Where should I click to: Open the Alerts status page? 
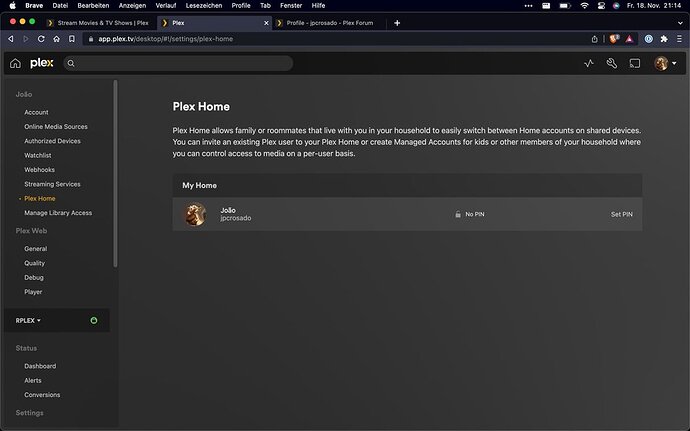[x=33, y=380]
